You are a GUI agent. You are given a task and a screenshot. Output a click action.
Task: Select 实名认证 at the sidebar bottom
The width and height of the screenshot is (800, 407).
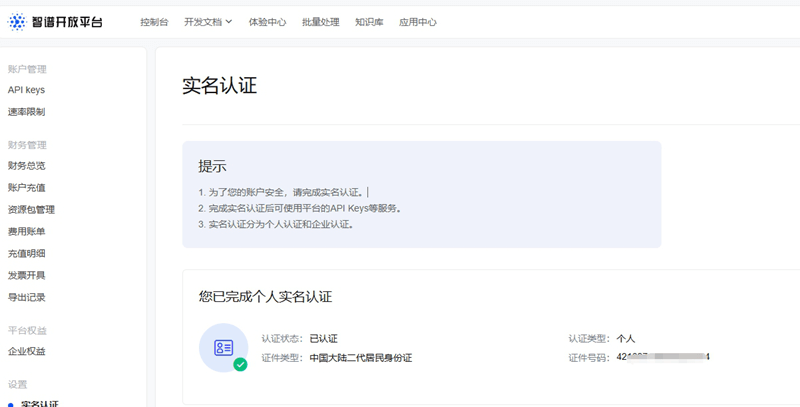(x=40, y=404)
